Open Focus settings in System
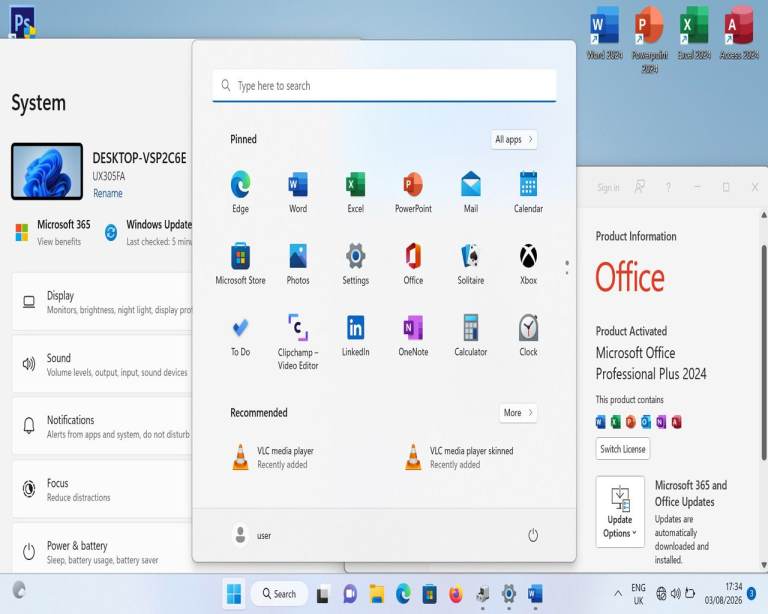 pos(103,489)
